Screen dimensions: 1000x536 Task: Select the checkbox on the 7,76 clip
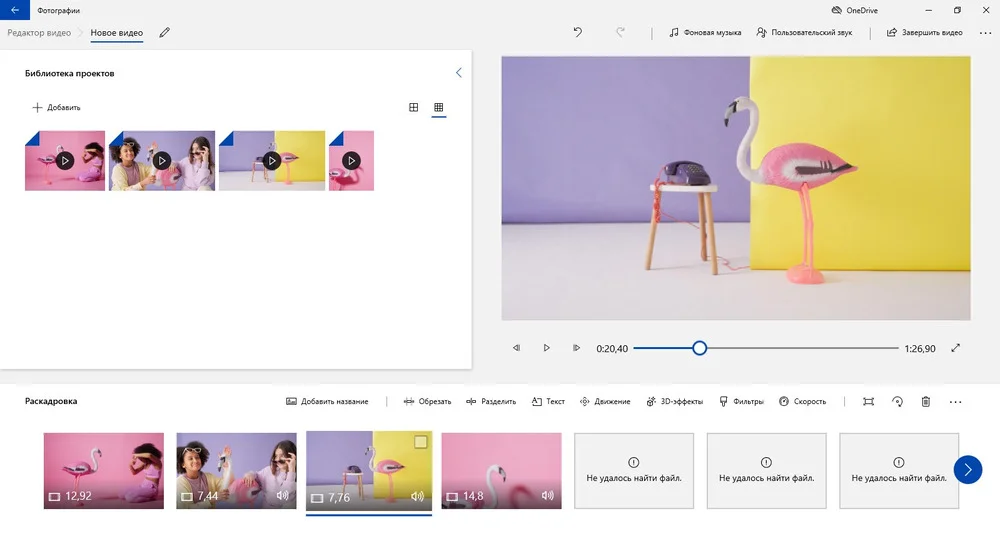point(421,442)
